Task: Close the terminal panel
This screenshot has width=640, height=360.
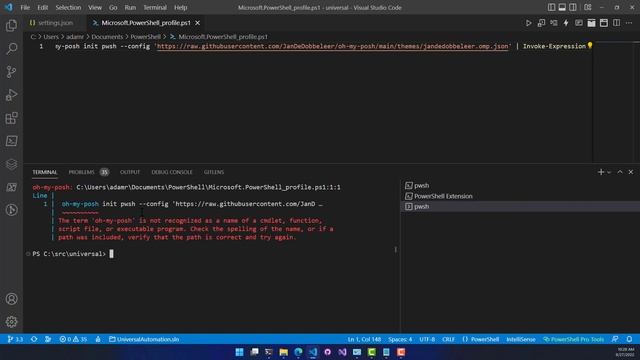Action: [631, 172]
